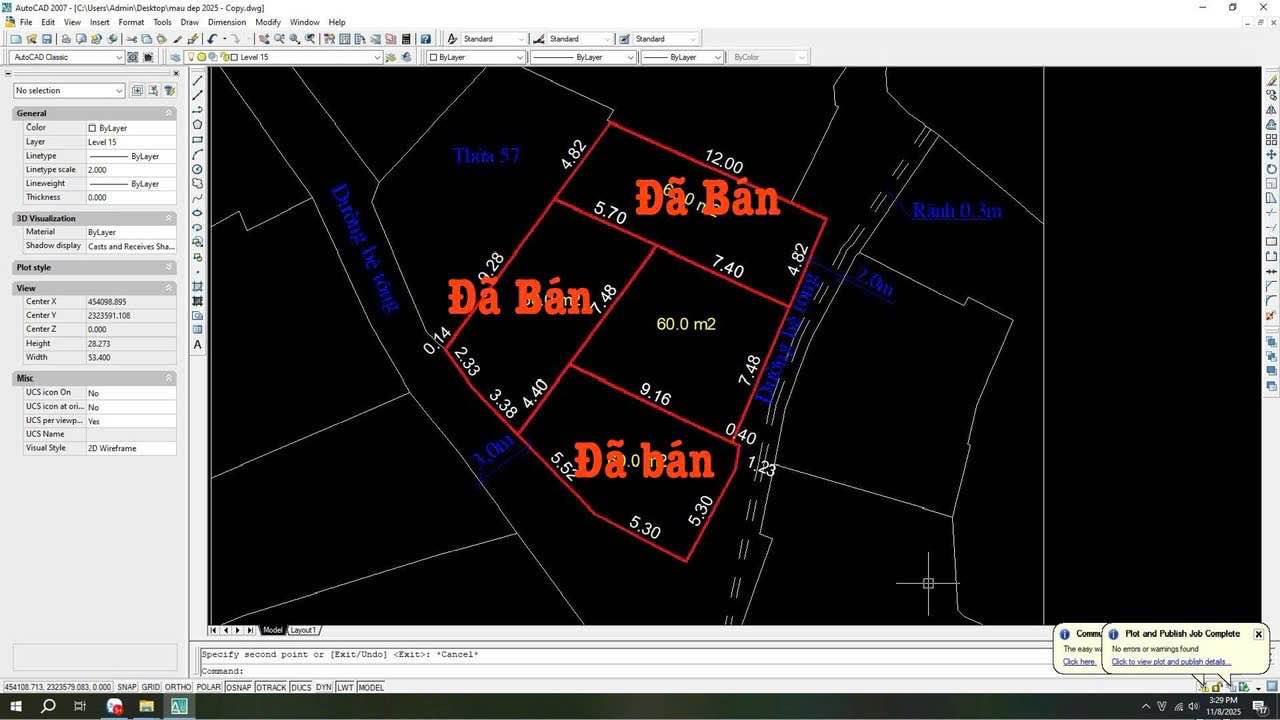Click the Zoom Realtime icon
Viewport: 1280px width, 720px height.
pos(279,38)
